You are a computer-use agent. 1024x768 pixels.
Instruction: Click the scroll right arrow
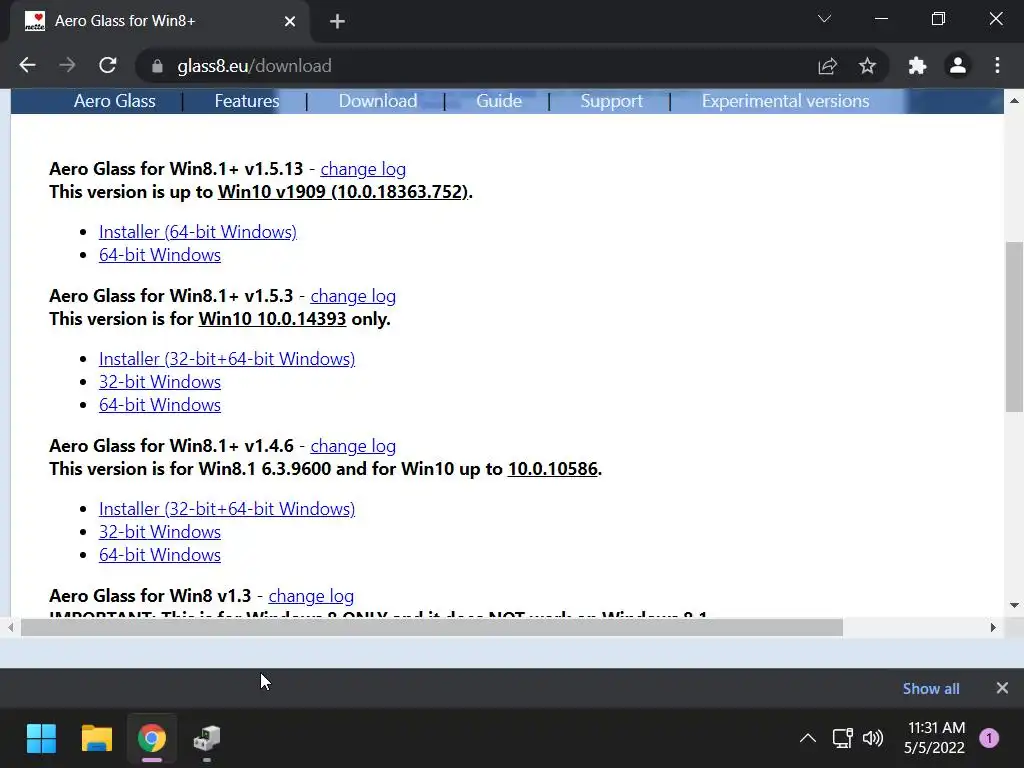coord(993,628)
